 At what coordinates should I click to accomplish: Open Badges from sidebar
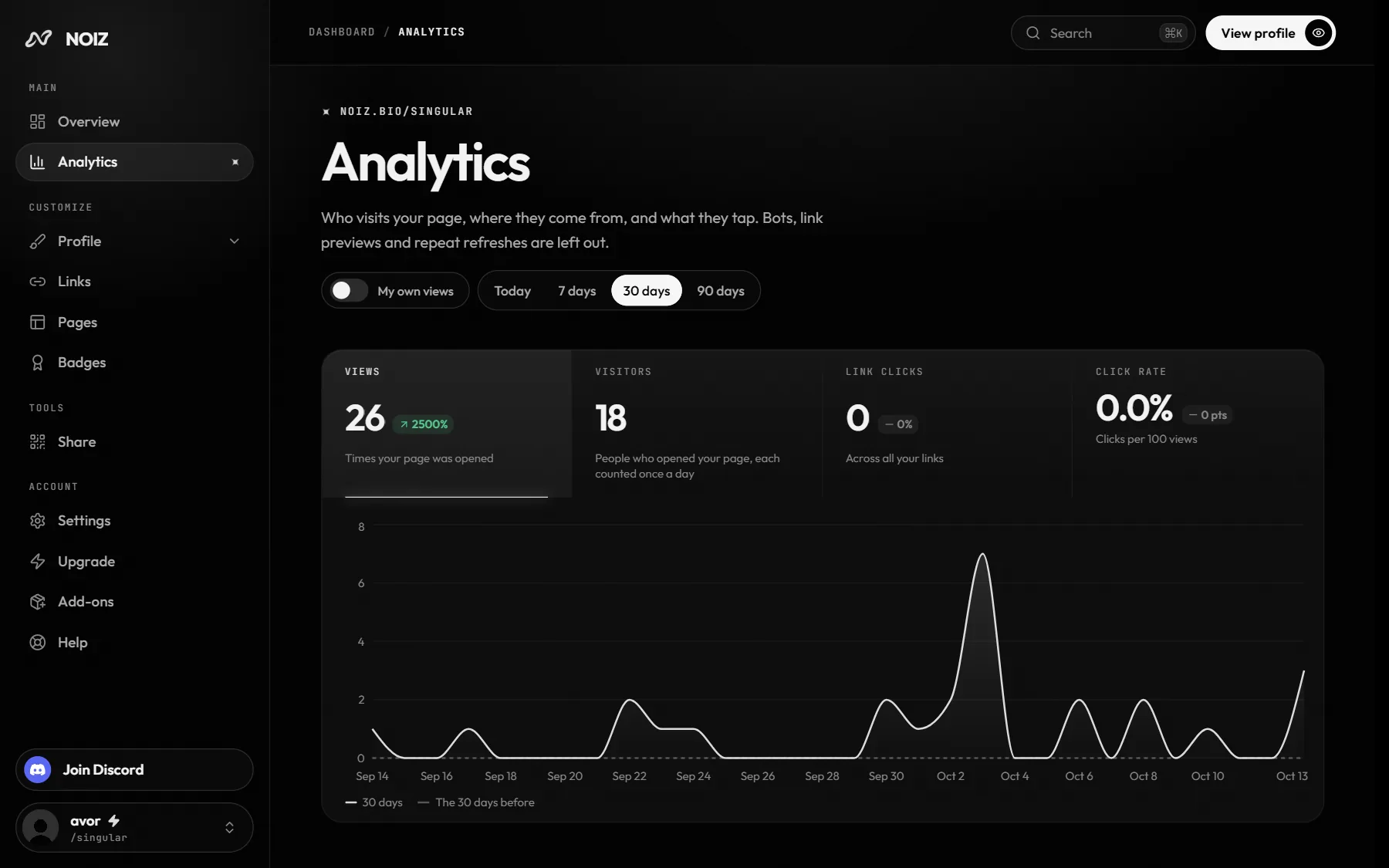click(x=134, y=363)
